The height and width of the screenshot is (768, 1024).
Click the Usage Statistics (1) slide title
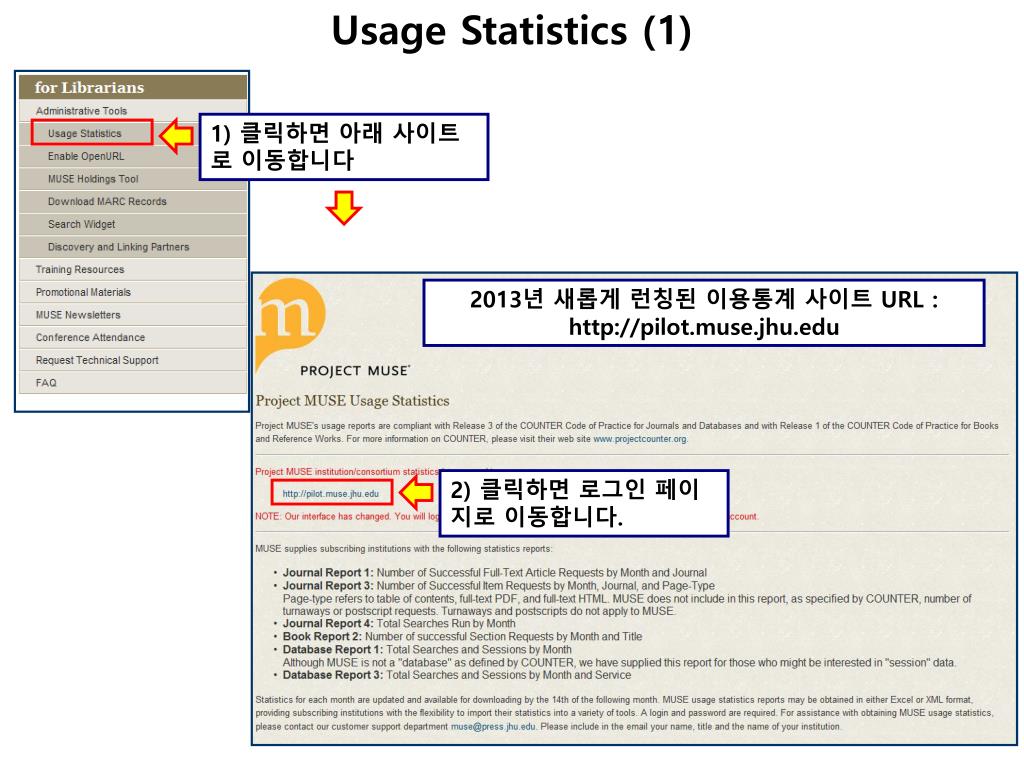click(x=511, y=30)
